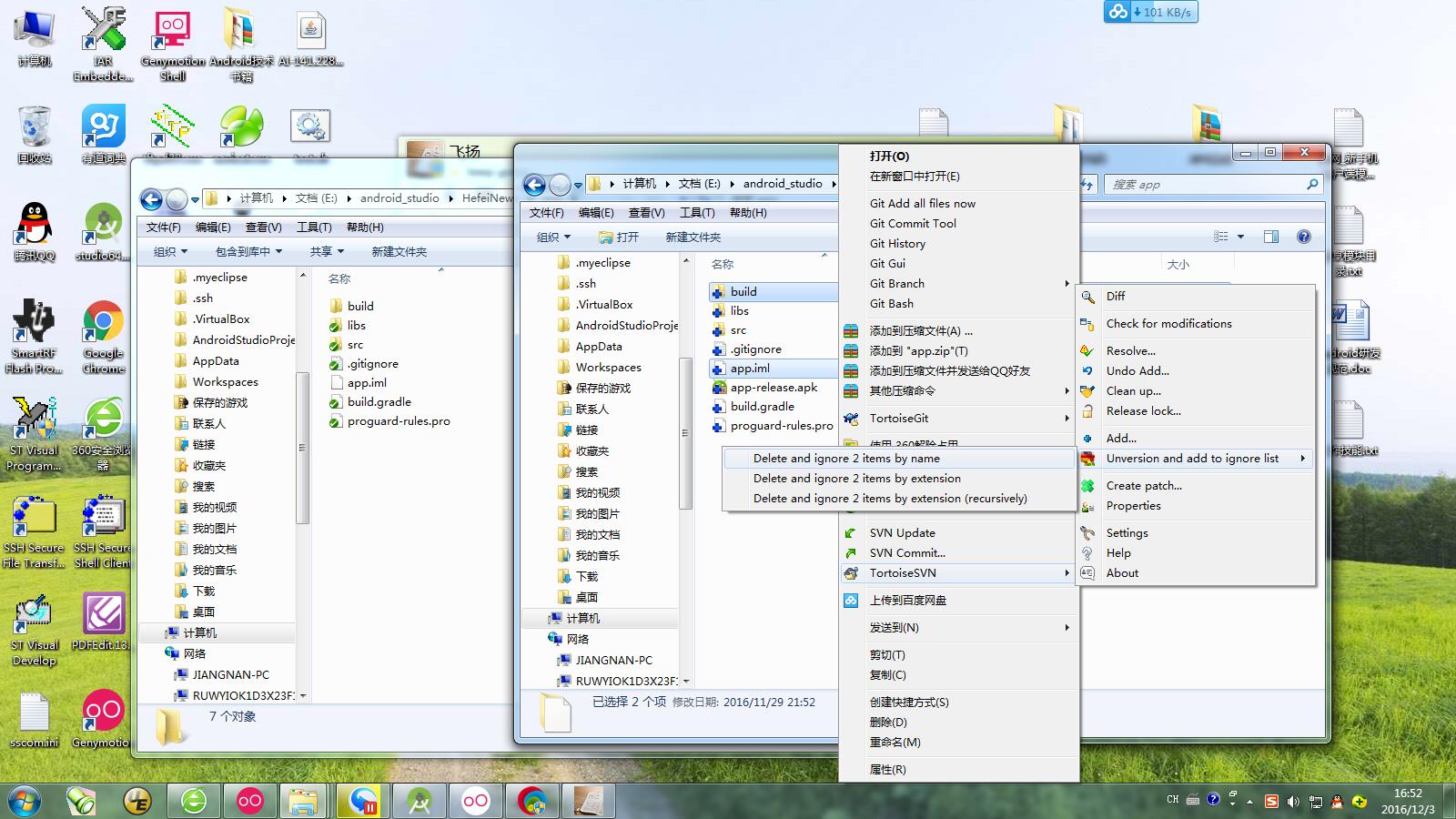Click the Windows Start button
Screen dimensions: 1456x819
pyautogui.click(x=25, y=801)
